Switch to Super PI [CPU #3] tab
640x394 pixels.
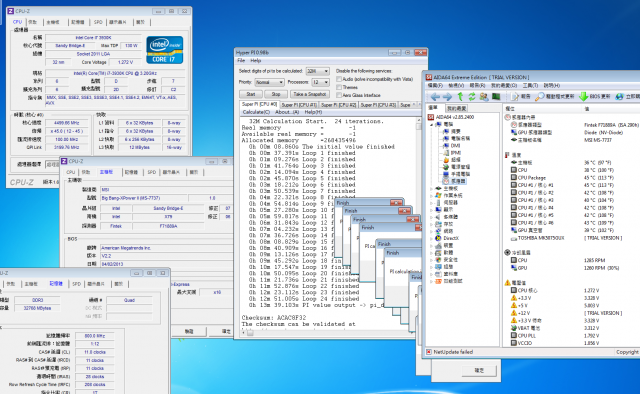pos(378,105)
